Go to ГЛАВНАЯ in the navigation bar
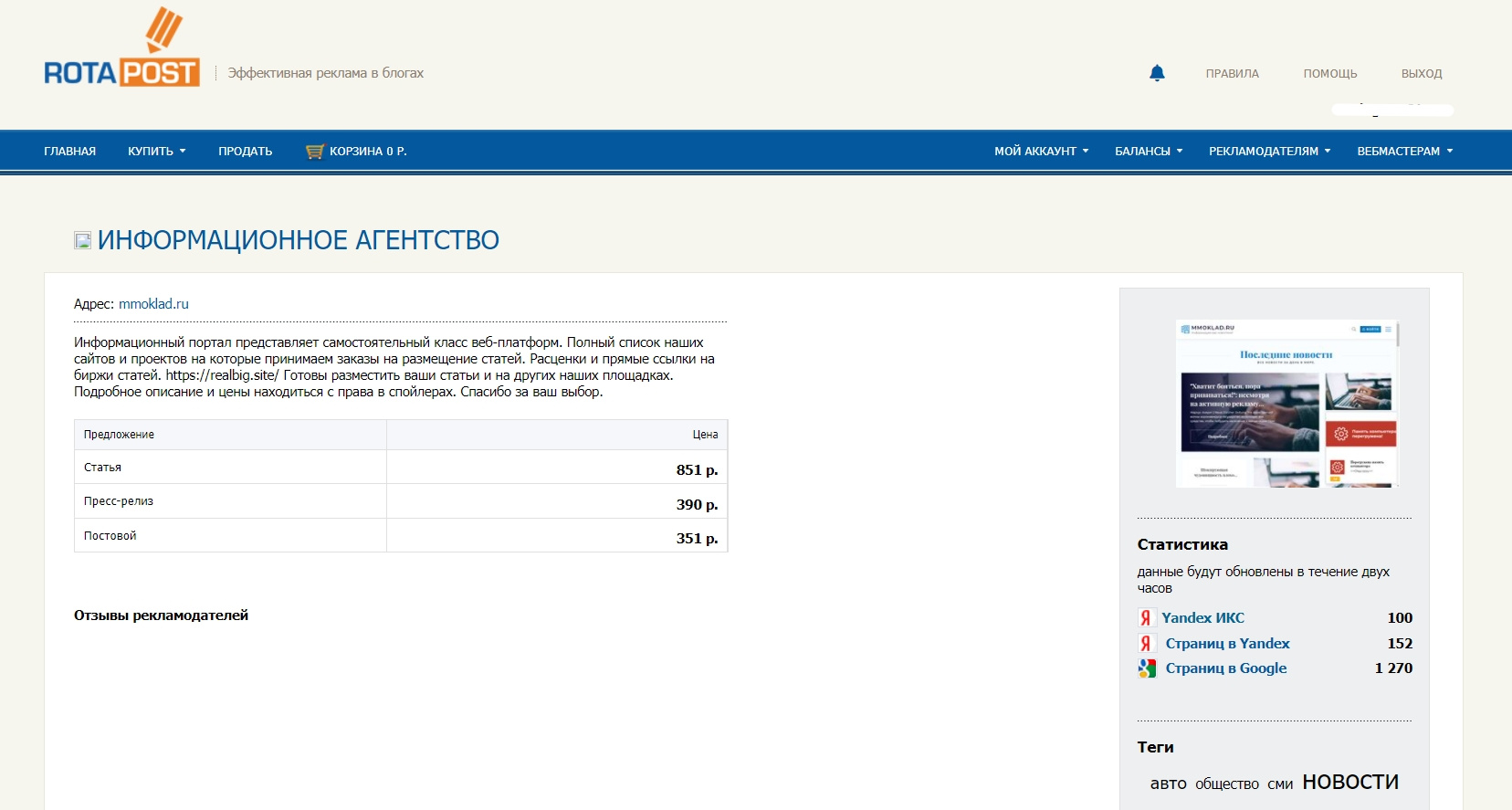 pyautogui.click(x=70, y=152)
